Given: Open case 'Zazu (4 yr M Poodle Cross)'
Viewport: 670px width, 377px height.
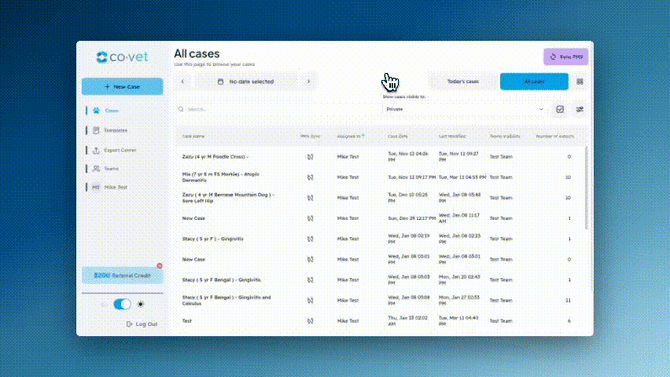Looking at the screenshot, I should point(215,157).
